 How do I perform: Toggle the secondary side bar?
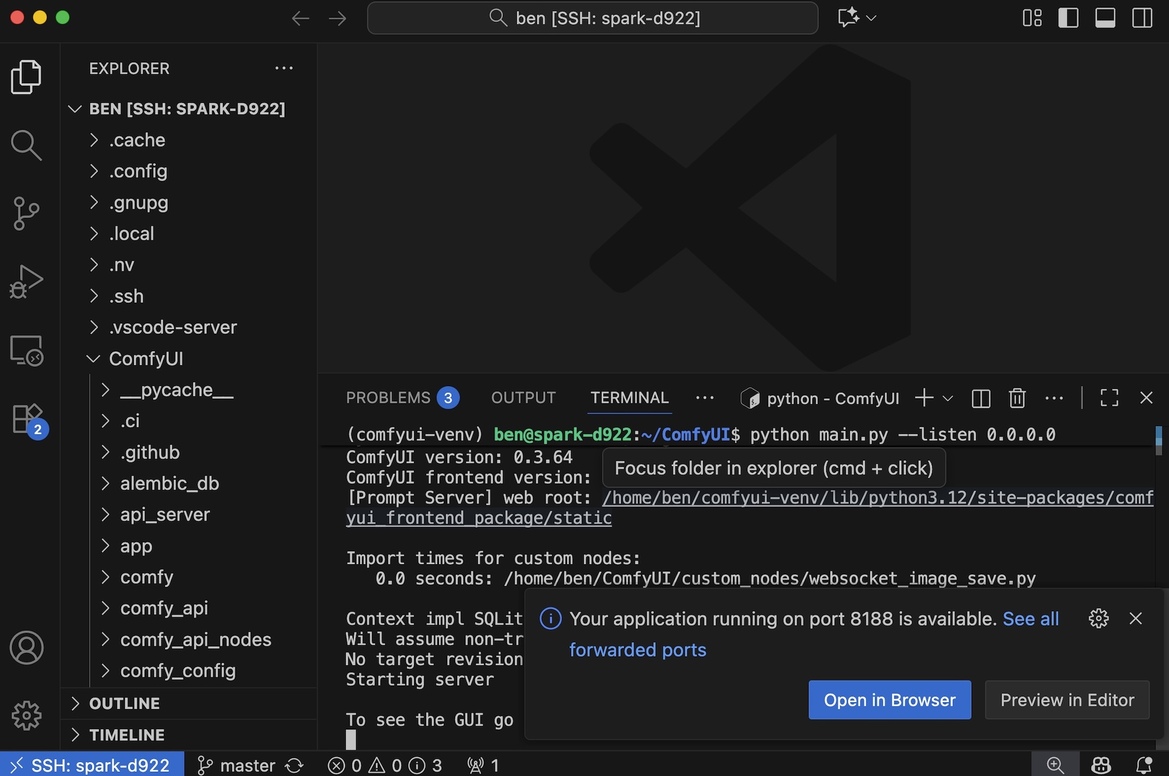(1142, 18)
